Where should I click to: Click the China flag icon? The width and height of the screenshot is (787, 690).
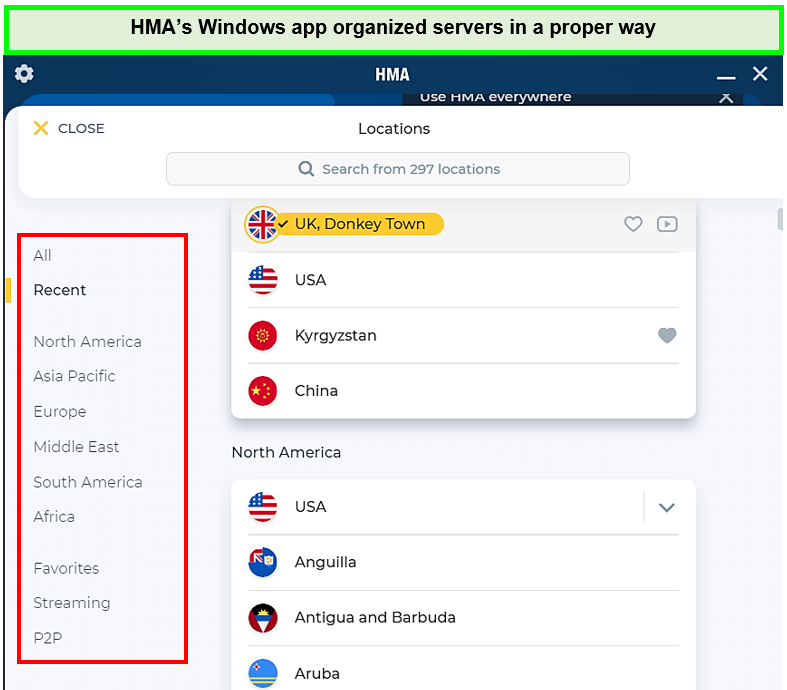click(x=263, y=390)
